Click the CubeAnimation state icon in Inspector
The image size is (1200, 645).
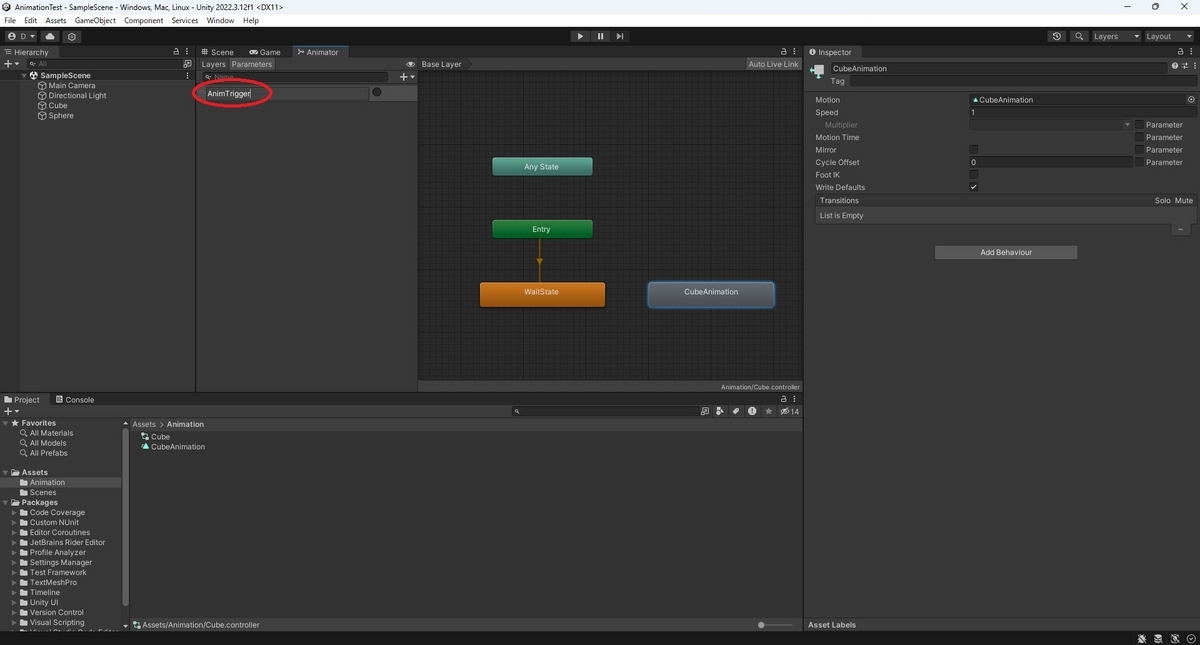click(x=818, y=72)
